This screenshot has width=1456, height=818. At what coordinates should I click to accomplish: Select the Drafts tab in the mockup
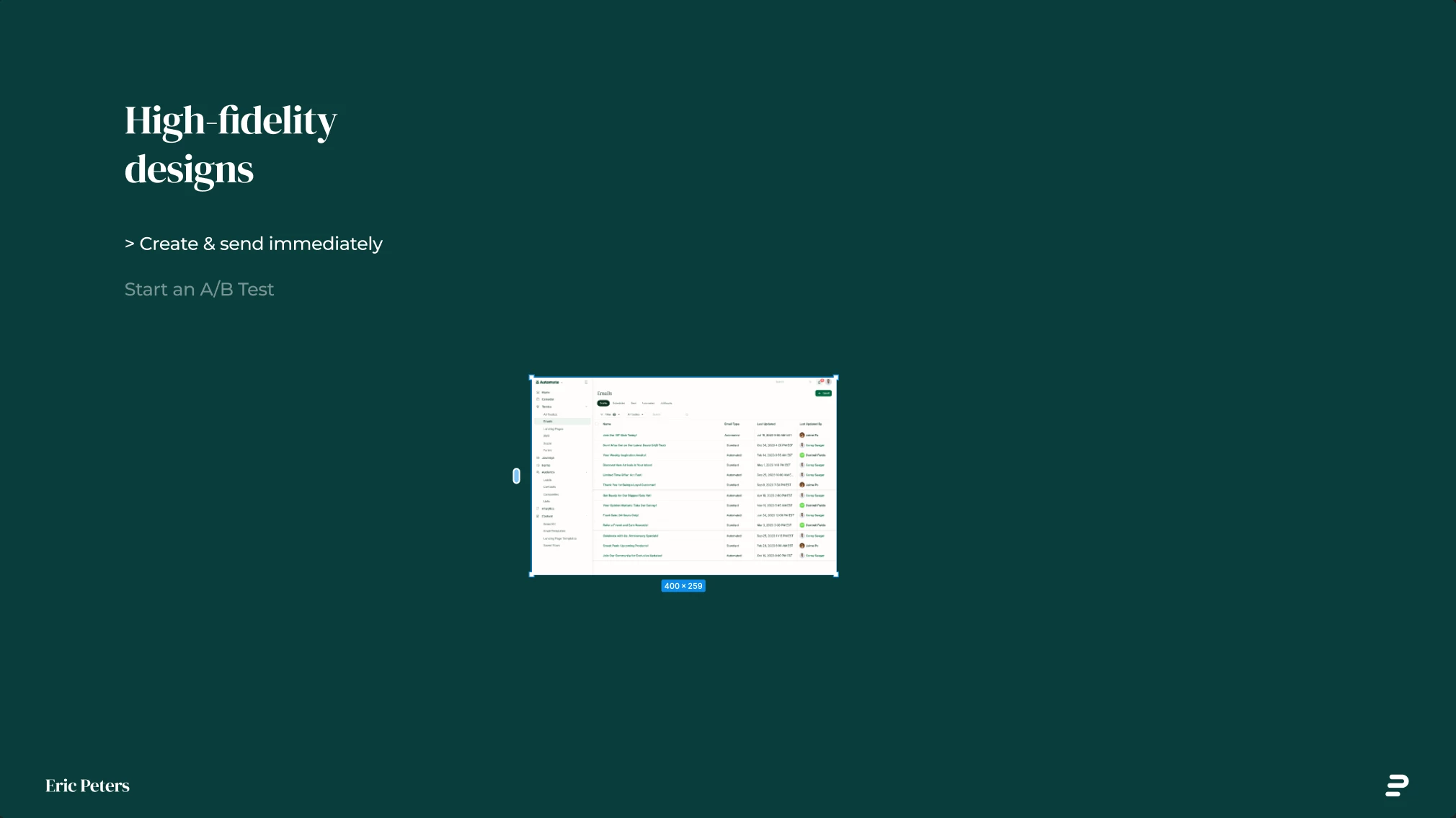tap(603, 403)
